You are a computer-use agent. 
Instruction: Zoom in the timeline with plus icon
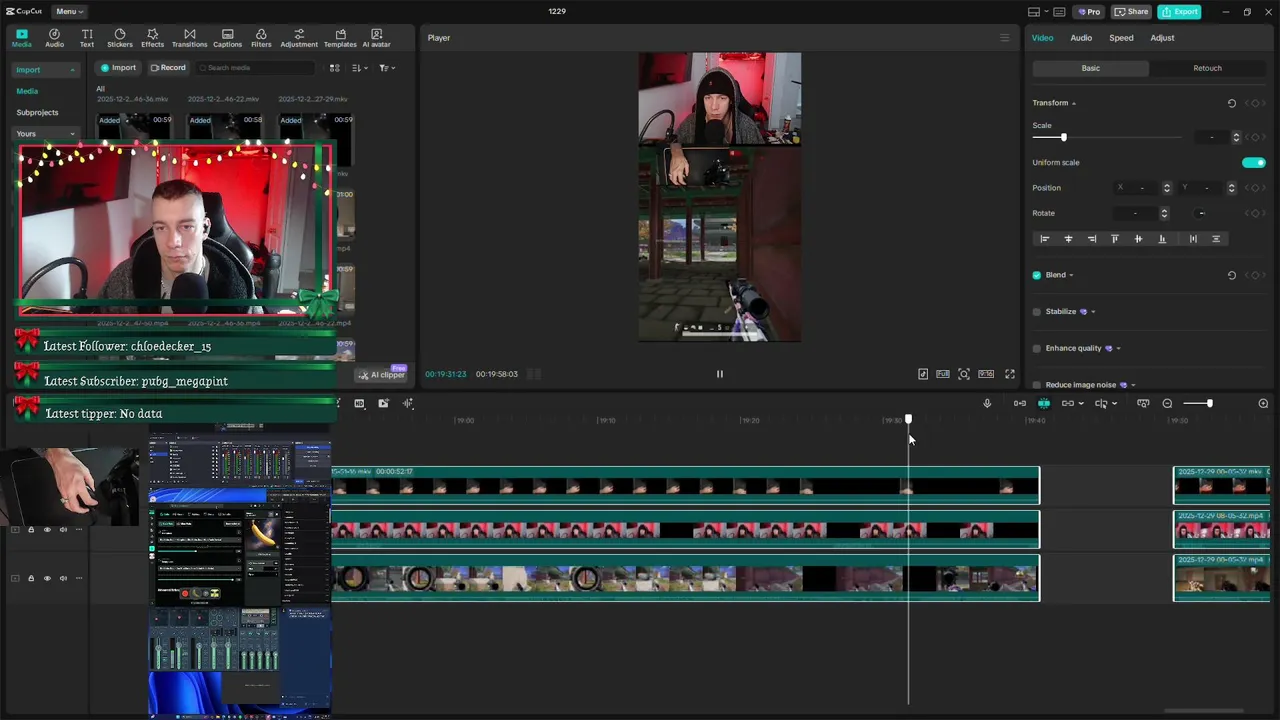[1263, 403]
